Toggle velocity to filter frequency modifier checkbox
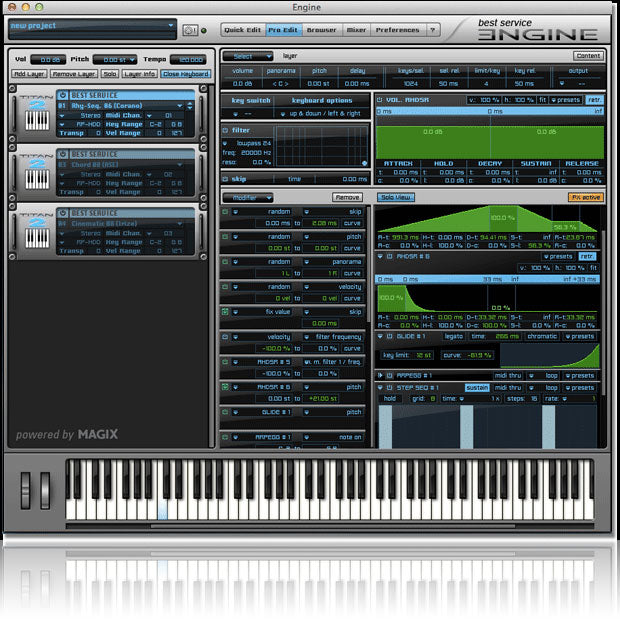 tap(225, 337)
